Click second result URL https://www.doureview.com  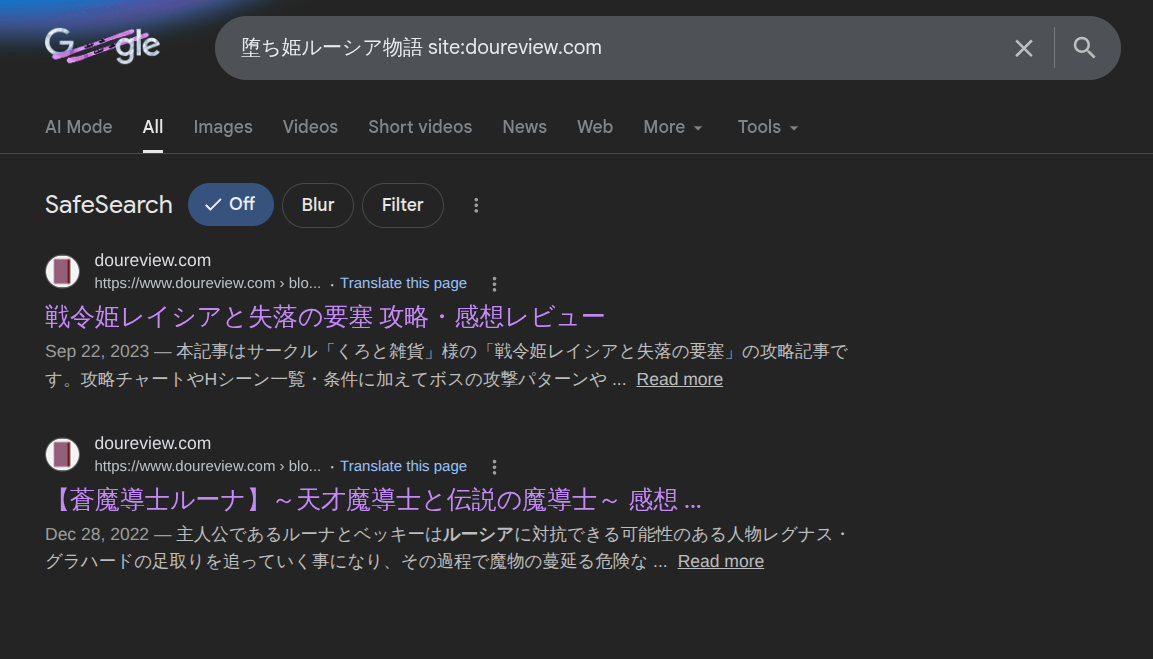[x=207, y=466]
